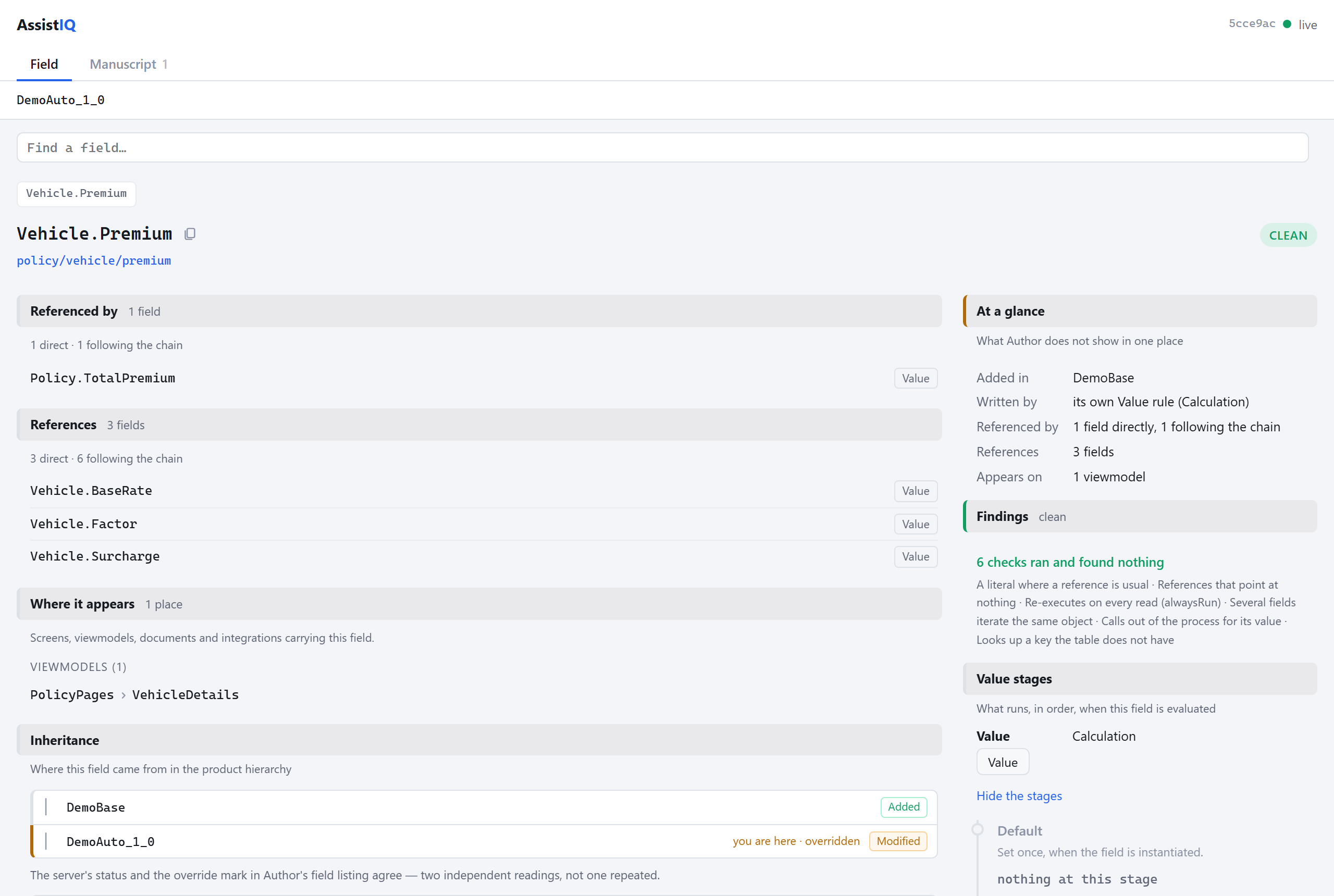Viewport: 1334px width, 896px height.
Task: Select the Vehicle.Premium breadcrumb chip
Action: click(x=76, y=194)
